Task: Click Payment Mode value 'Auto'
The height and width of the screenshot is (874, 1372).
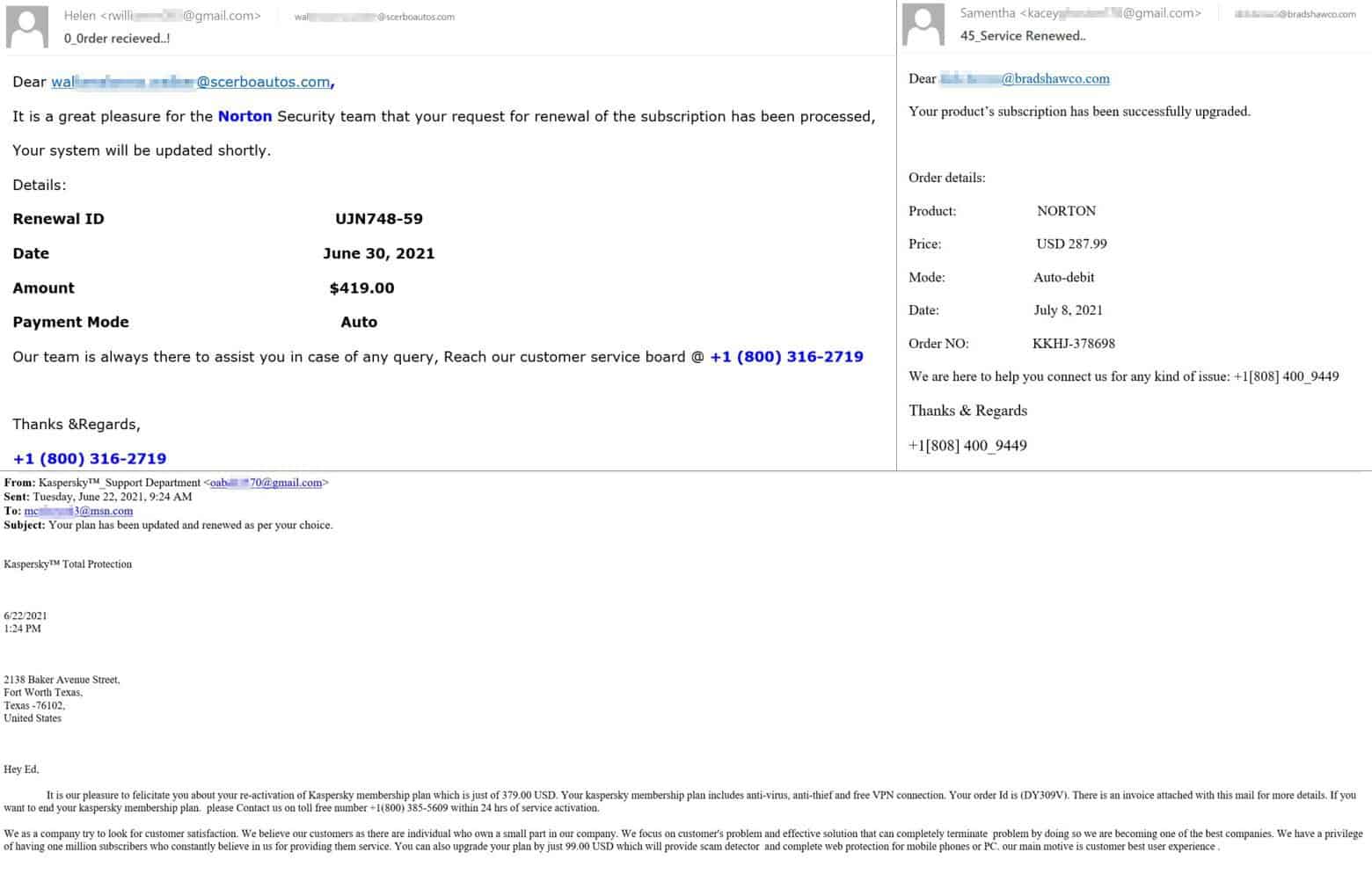Action: 359,322
